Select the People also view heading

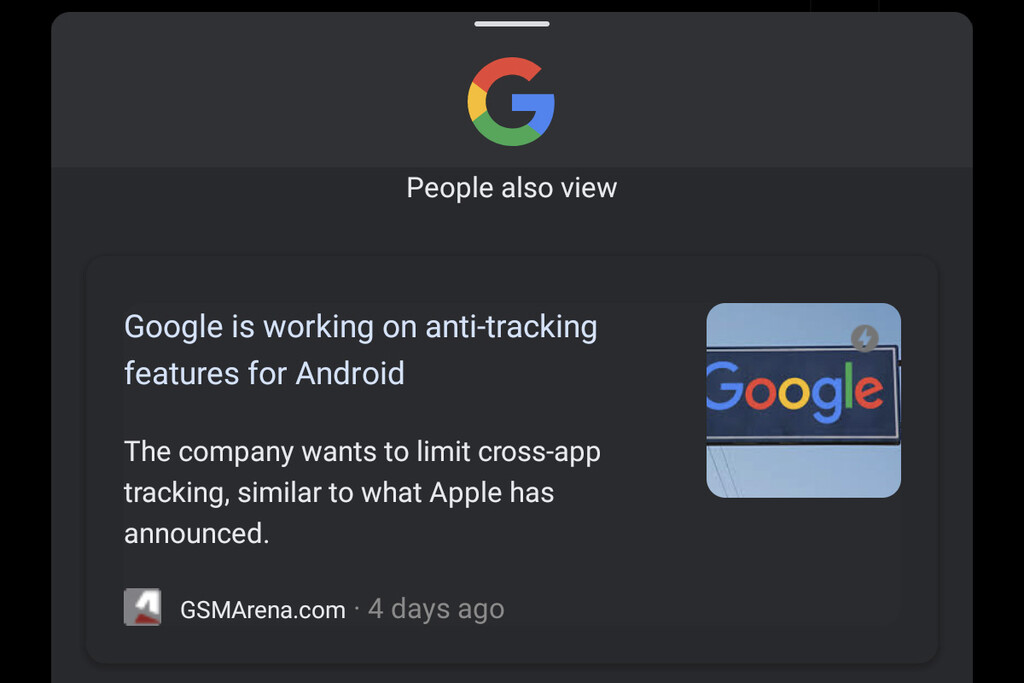[511, 187]
